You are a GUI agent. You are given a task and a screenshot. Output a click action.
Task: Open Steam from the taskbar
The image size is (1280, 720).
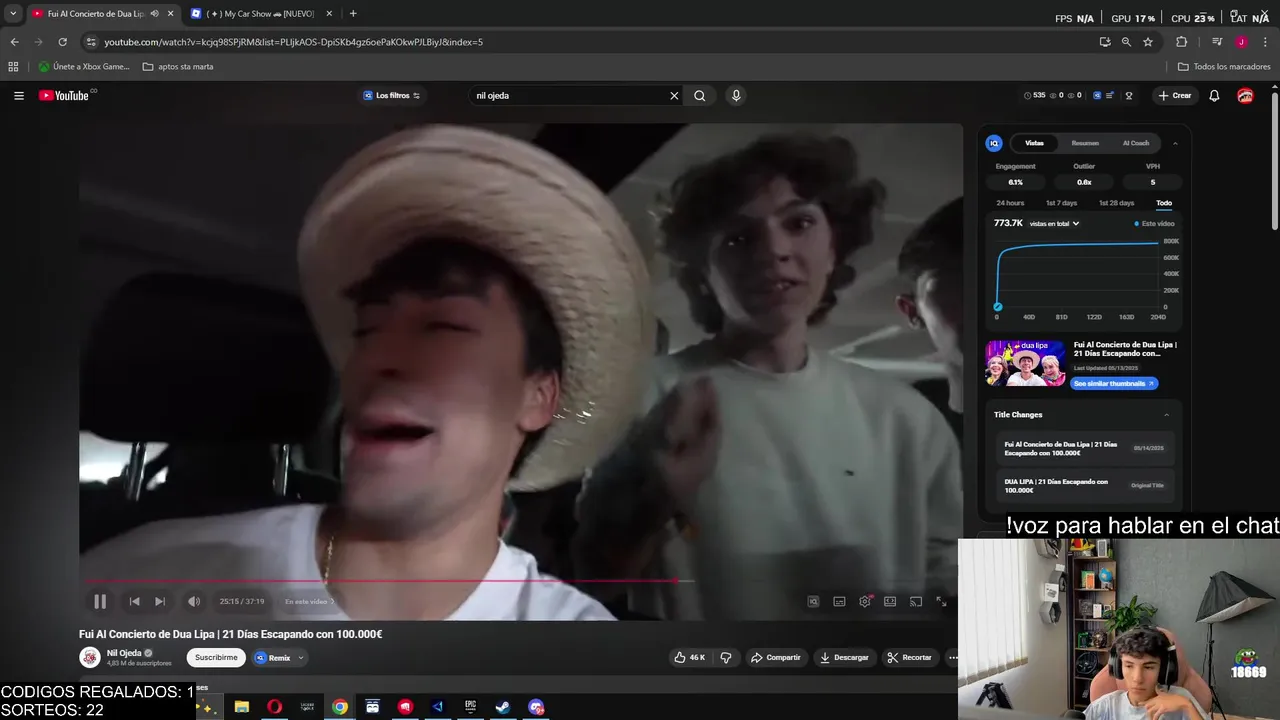click(x=503, y=707)
